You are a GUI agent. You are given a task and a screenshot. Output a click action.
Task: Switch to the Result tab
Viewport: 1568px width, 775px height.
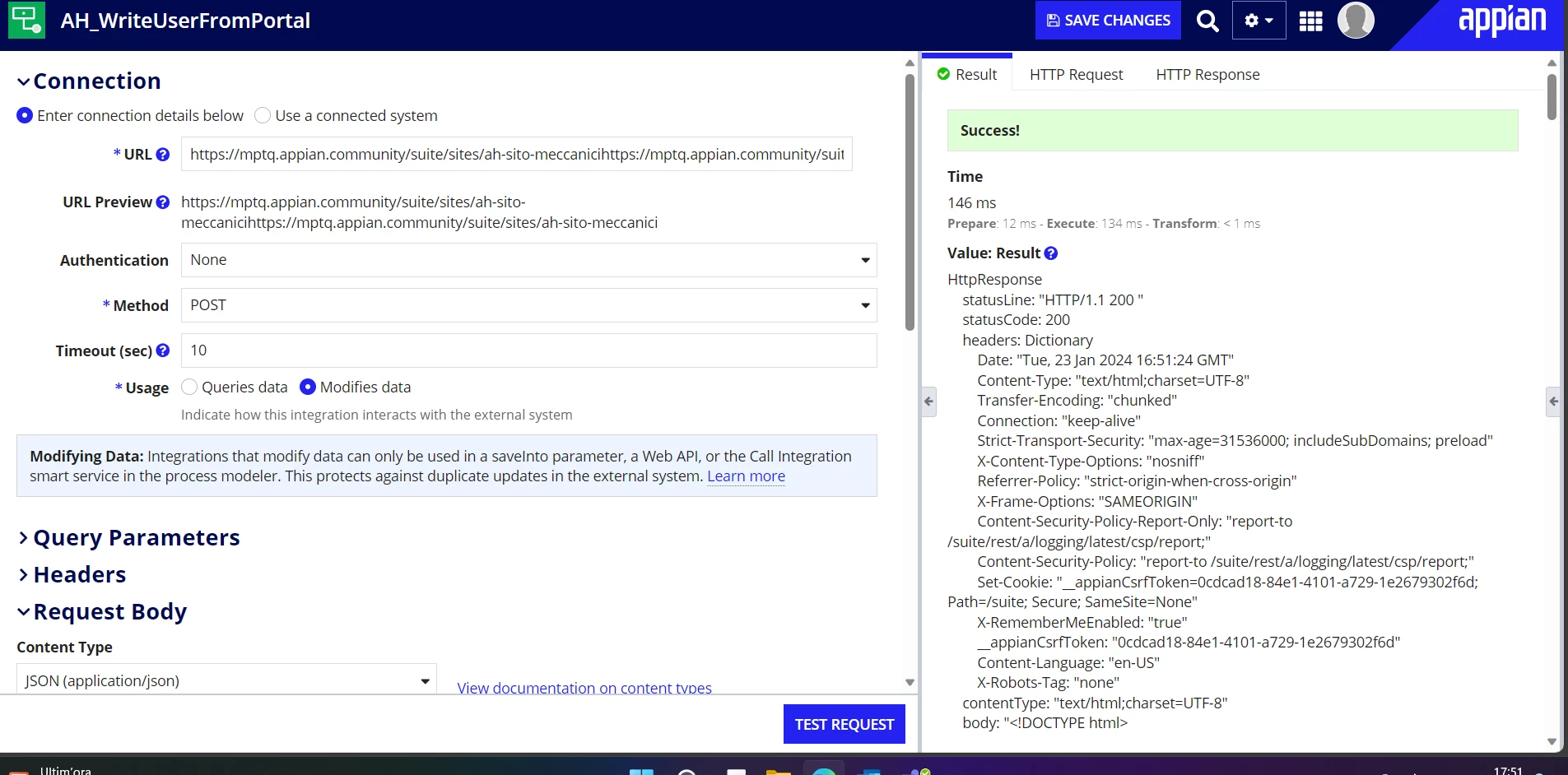(967, 75)
